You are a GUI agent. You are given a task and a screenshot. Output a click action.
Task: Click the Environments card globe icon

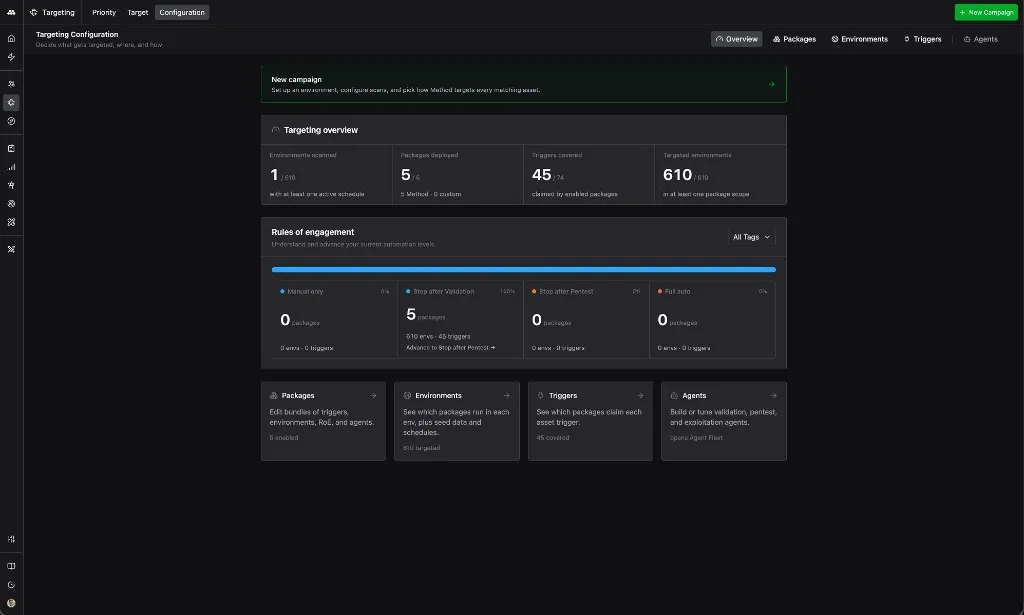click(408, 396)
